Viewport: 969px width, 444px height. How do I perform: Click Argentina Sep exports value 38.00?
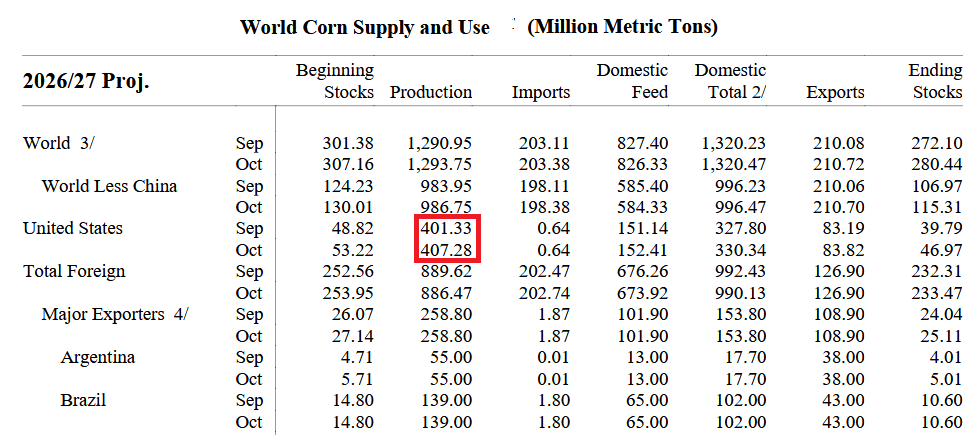[x=844, y=357]
